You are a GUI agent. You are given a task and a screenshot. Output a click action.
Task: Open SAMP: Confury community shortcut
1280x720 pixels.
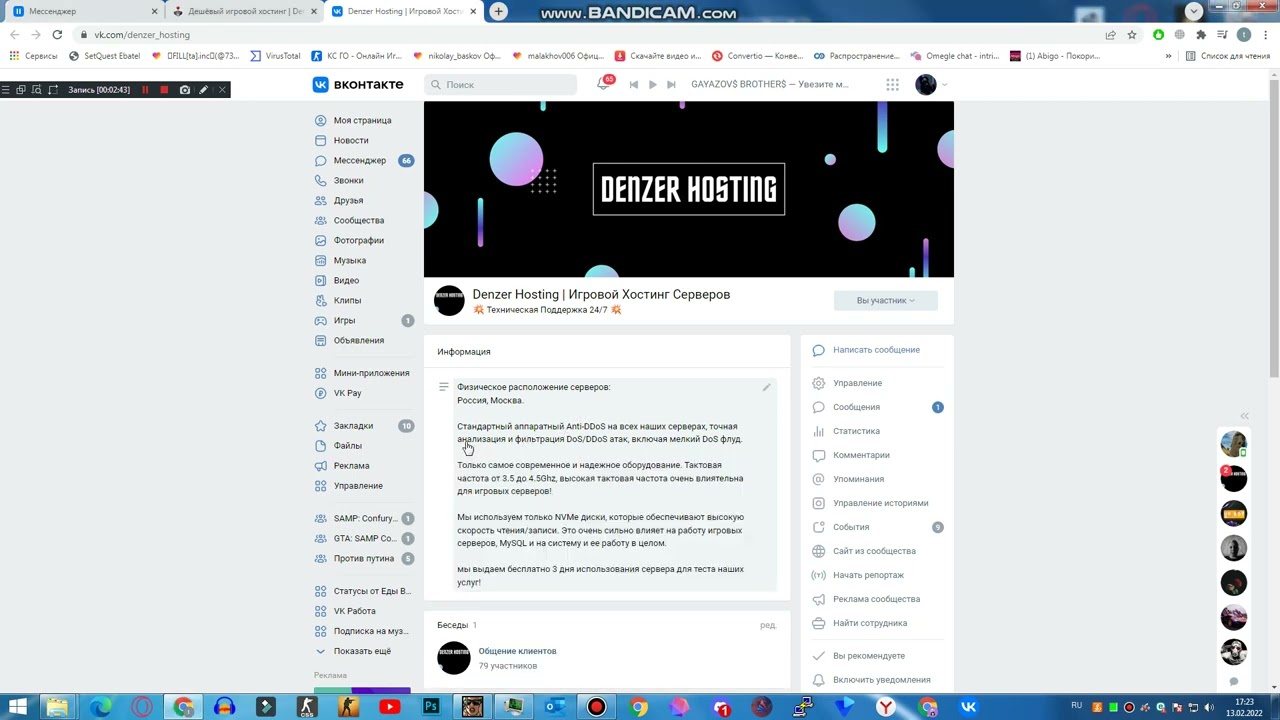coord(365,518)
